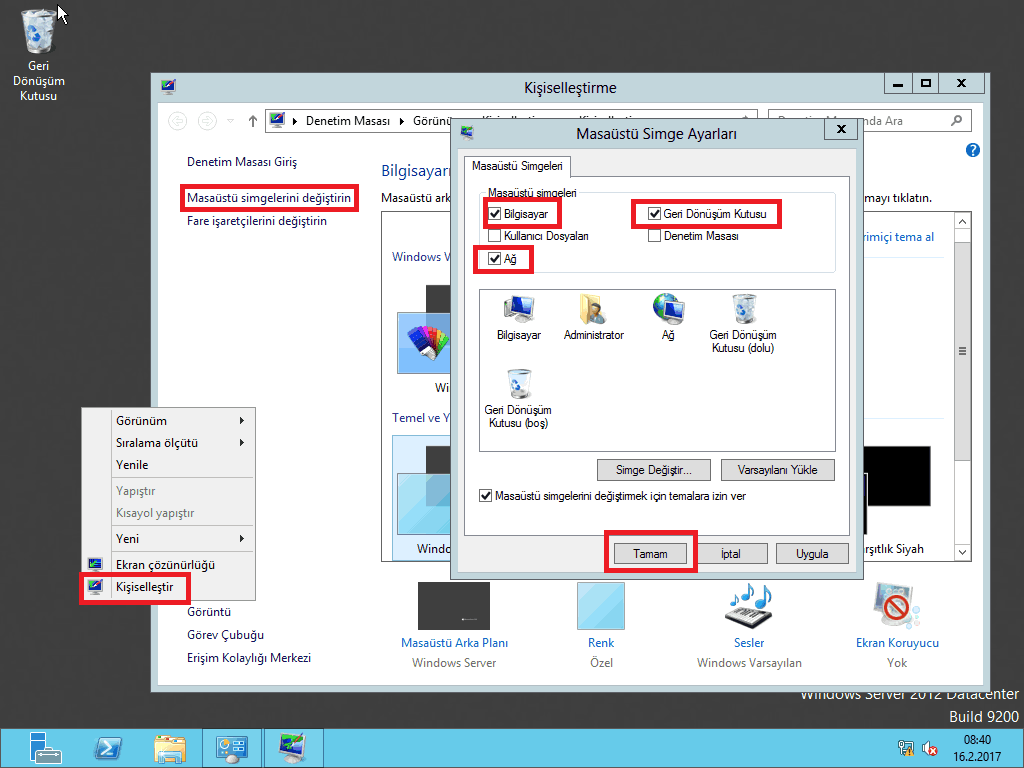The height and width of the screenshot is (768, 1024).
Task: Check the Kullanıcı Dosyaları checkbox
Action: (495, 237)
